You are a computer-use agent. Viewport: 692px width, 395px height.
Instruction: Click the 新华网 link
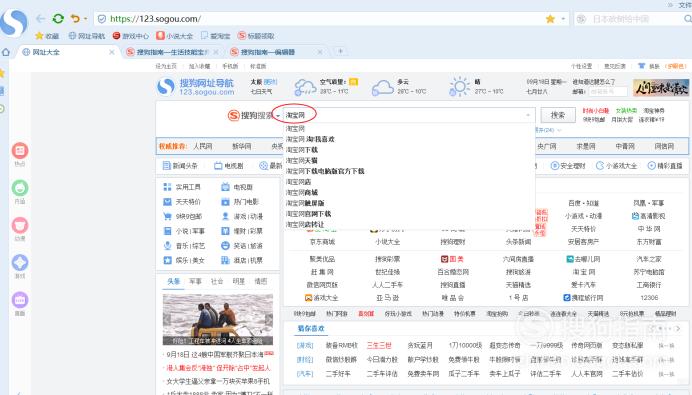(242, 146)
